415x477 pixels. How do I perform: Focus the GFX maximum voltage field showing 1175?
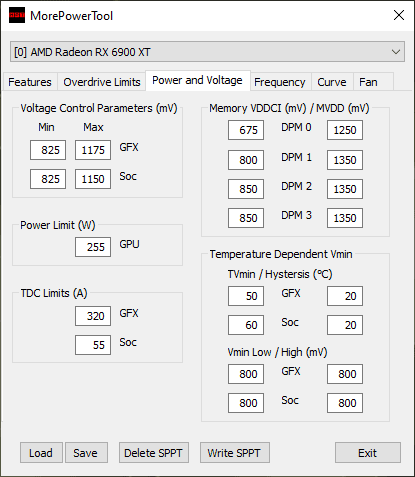[x=93, y=150]
